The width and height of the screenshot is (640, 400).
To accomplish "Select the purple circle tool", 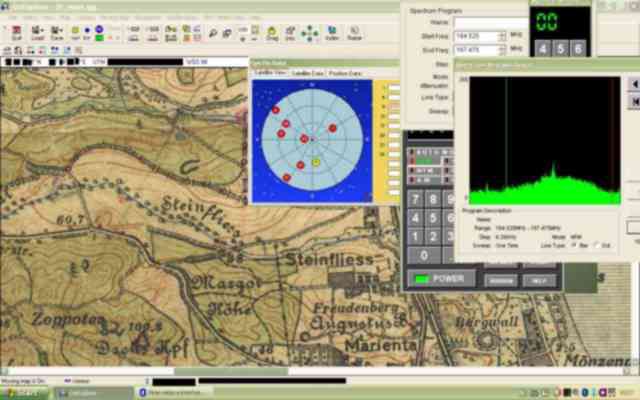I will click(x=99, y=29).
